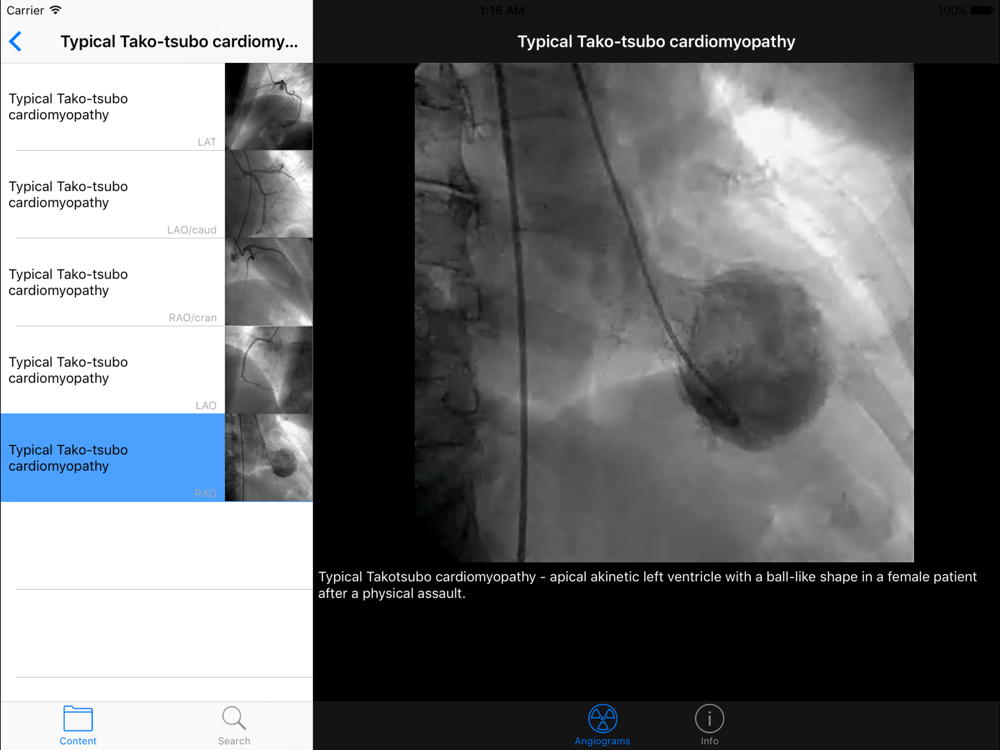
Task: Select the Angiograms radiation icon
Action: point(602,719)
